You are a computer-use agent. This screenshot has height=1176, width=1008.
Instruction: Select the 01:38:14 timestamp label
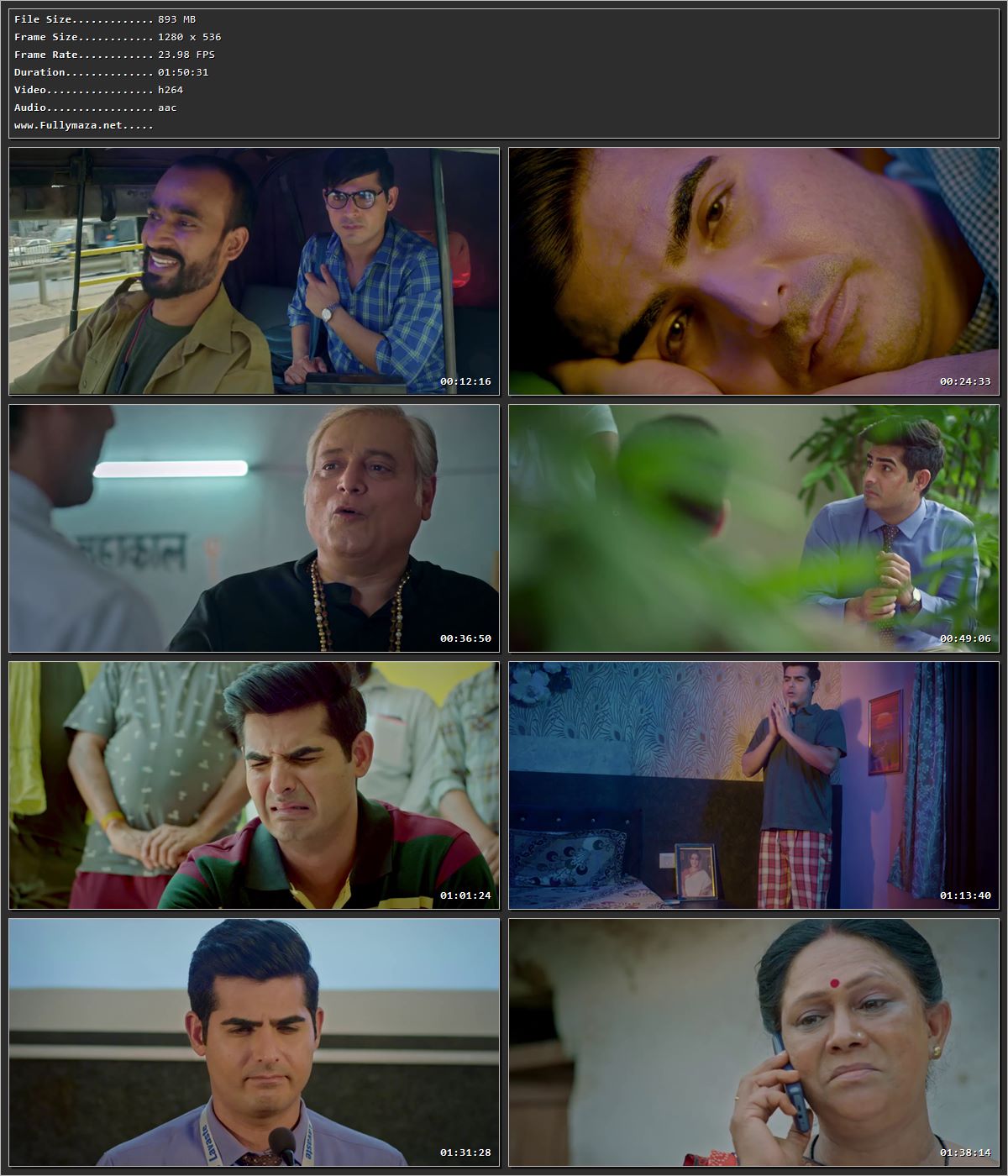point(965,1152)
